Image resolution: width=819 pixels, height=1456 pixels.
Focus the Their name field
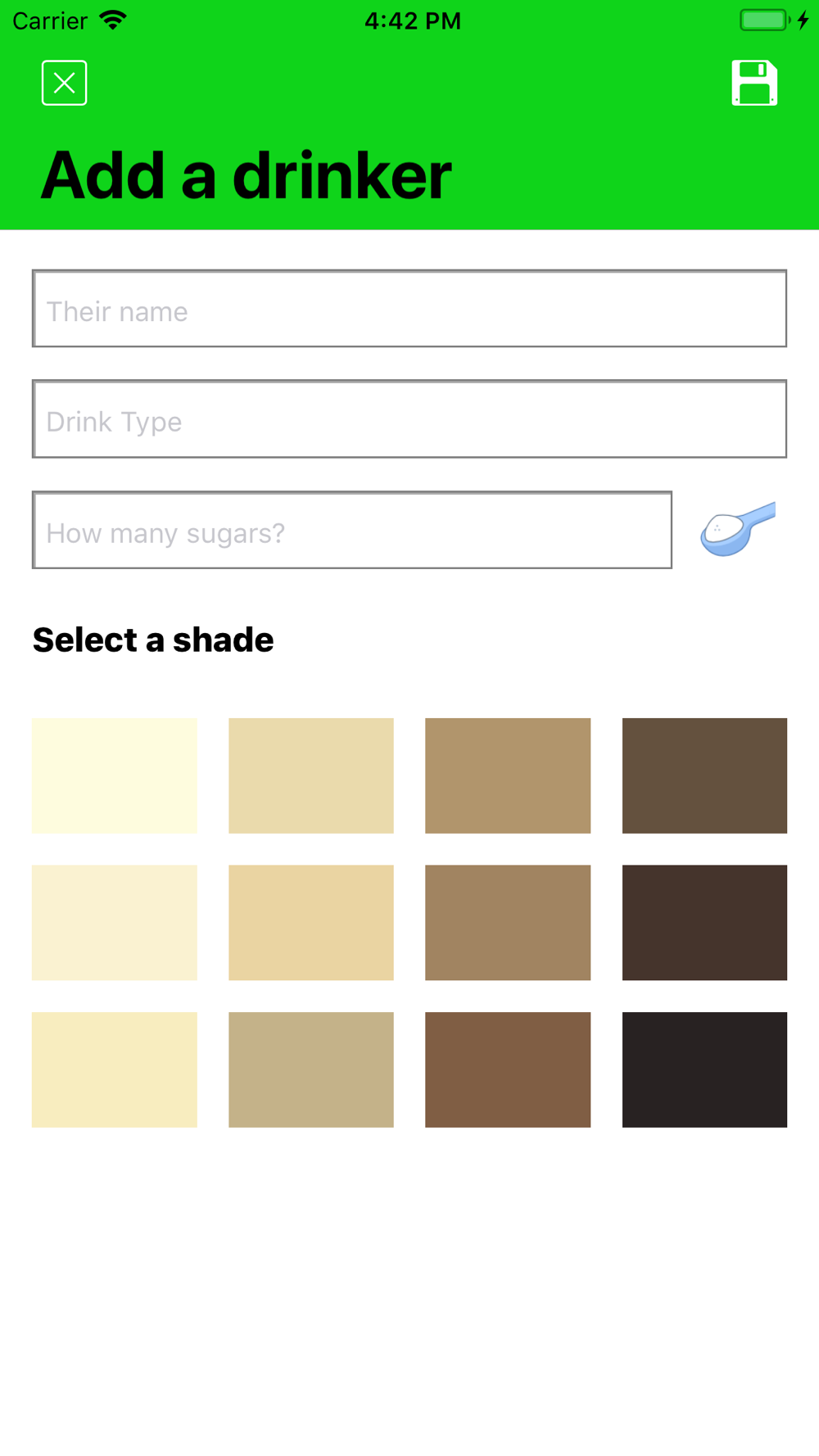point(409,309)
